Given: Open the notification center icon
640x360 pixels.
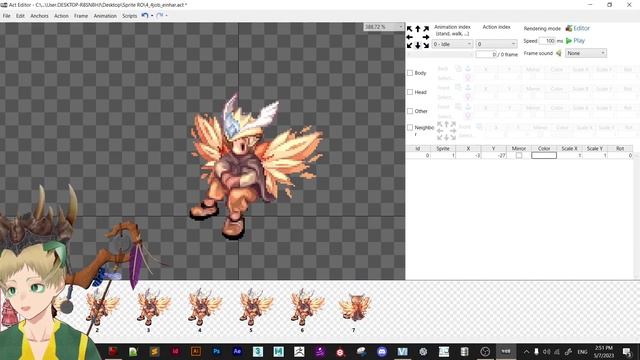Looking at the screenshot, I should pos(627,352).
